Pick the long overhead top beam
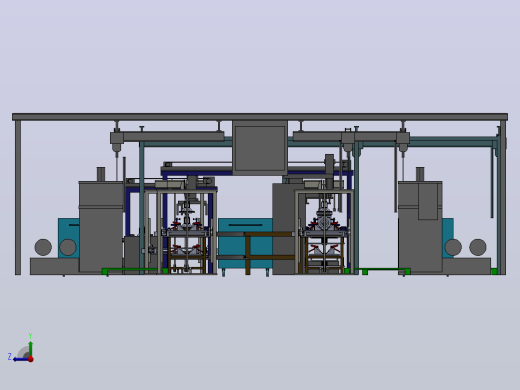Image resolution: width=520 pixels, height=390 pixels. coord(260,117)
